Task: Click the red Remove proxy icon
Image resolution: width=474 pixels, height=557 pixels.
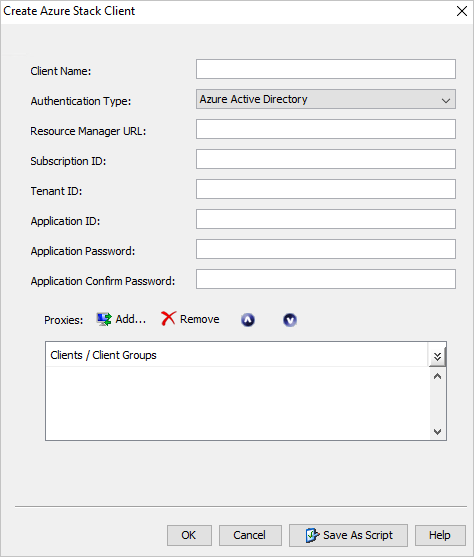Action: tap(168, 319)
